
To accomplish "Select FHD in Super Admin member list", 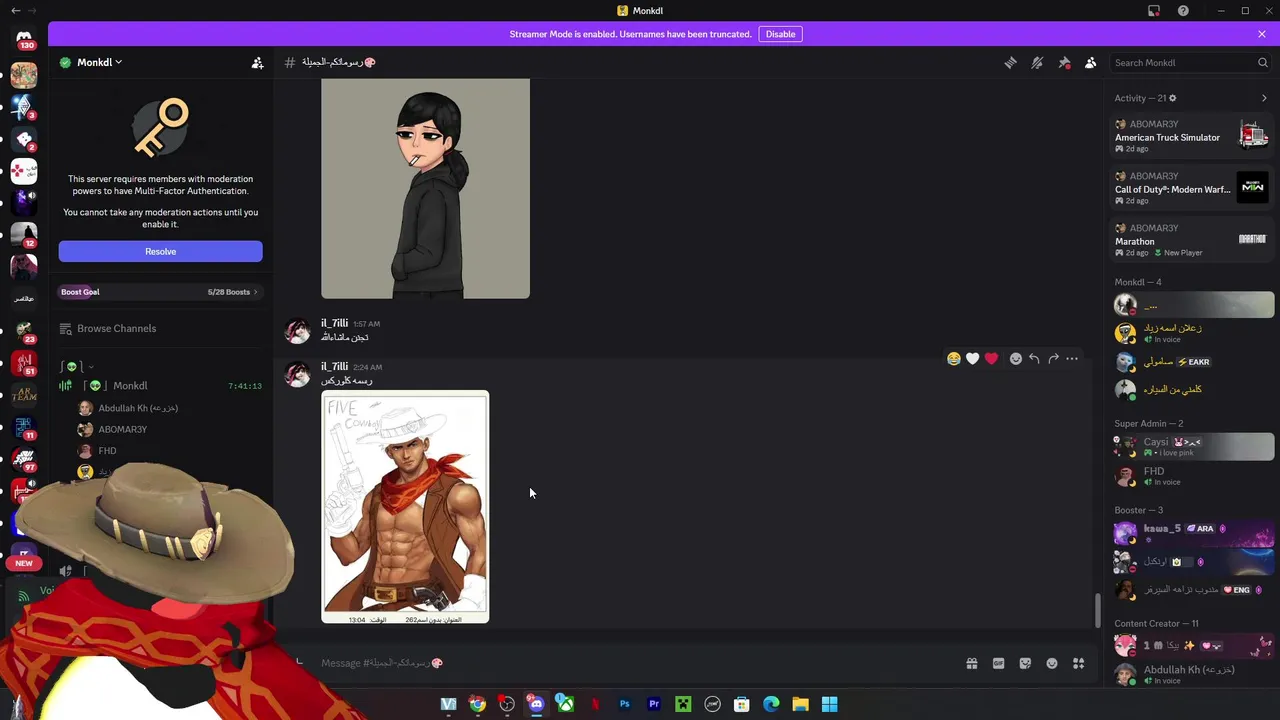I will [1194, 476].
